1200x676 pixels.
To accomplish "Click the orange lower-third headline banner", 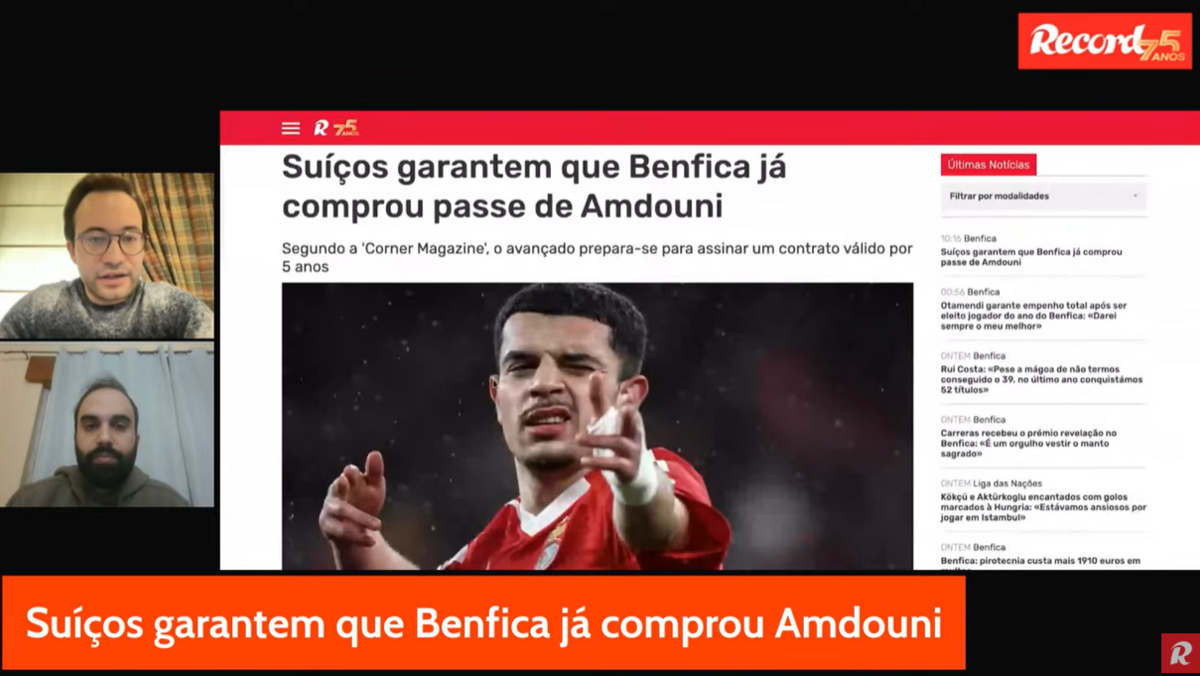I will [483, 623].
